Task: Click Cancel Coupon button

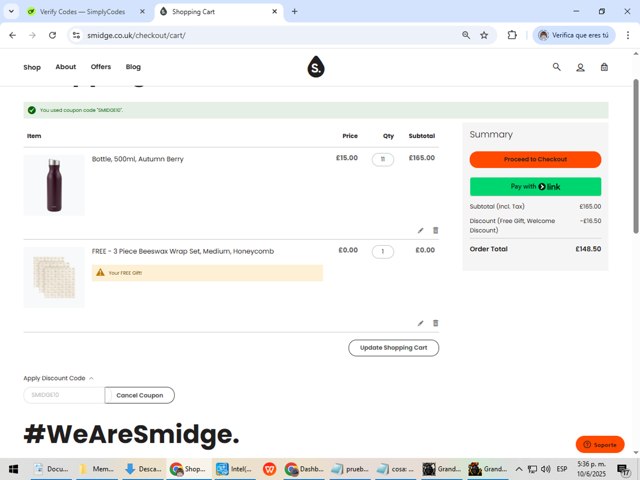Action: click(140, 395)
